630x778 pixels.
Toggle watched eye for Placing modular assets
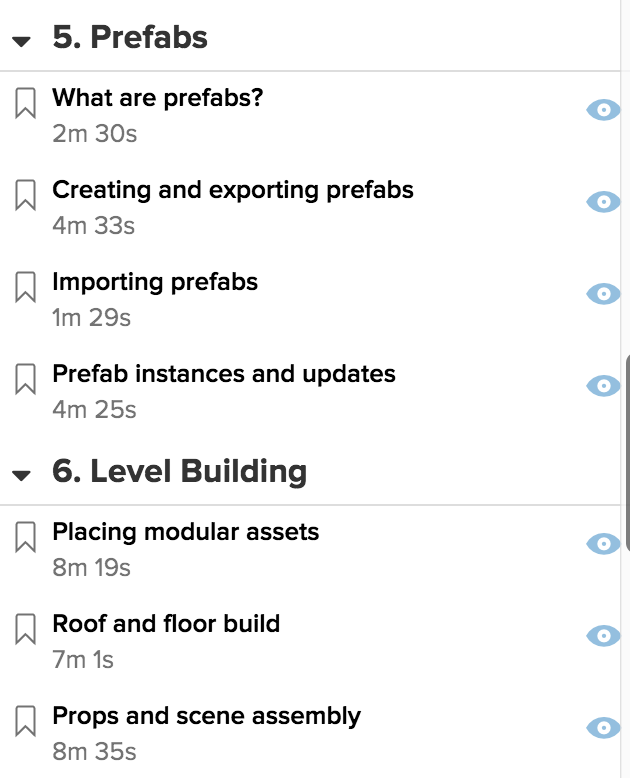[603, 544]
